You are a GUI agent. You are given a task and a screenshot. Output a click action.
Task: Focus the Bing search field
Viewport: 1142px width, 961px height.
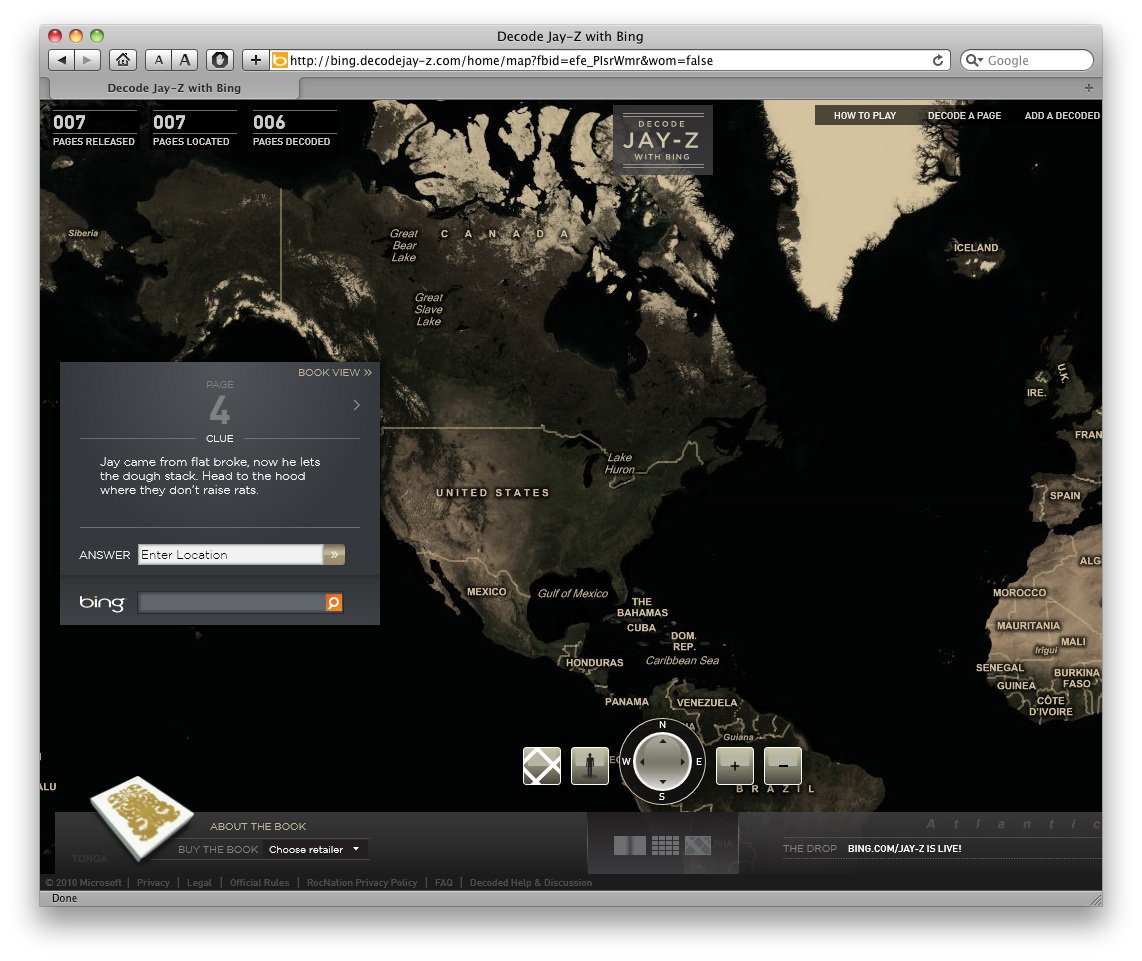232,603
